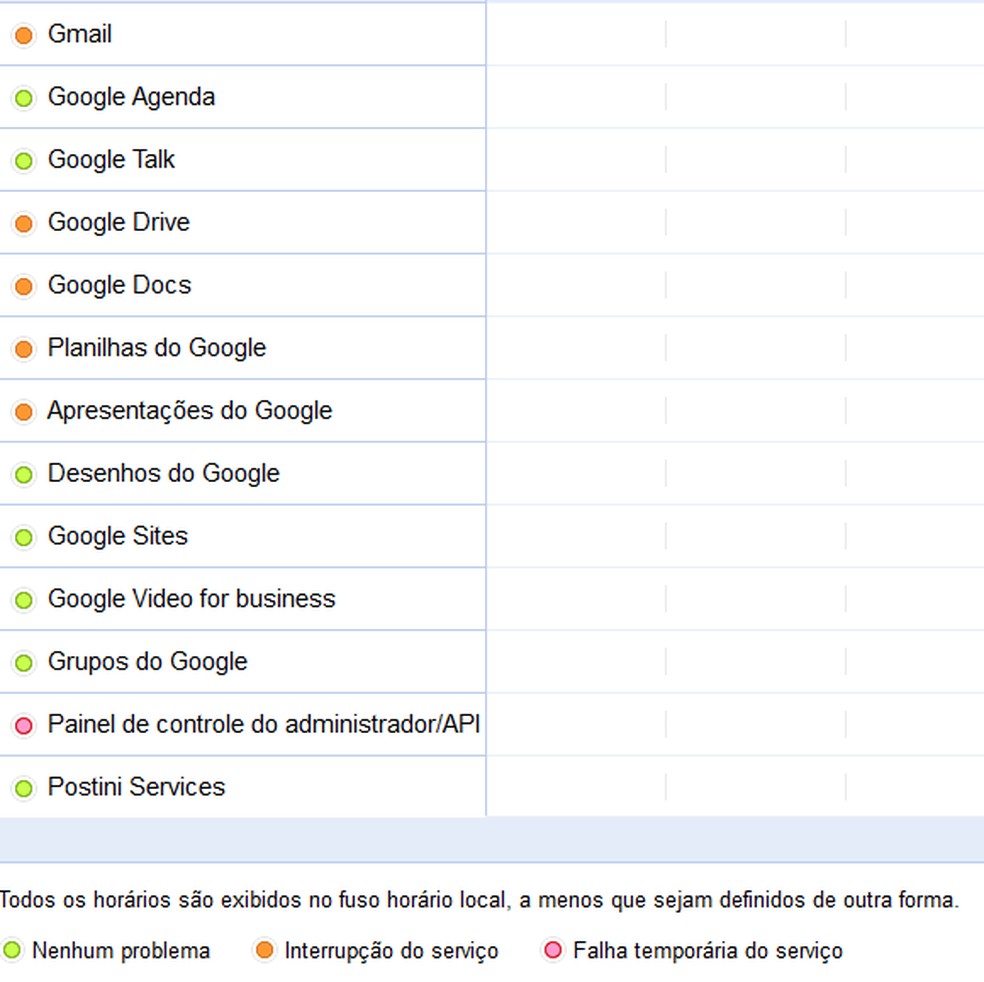Click the Interrupção do serviço legend dot
Screen dimensions: 984x982
coord(265,950)
